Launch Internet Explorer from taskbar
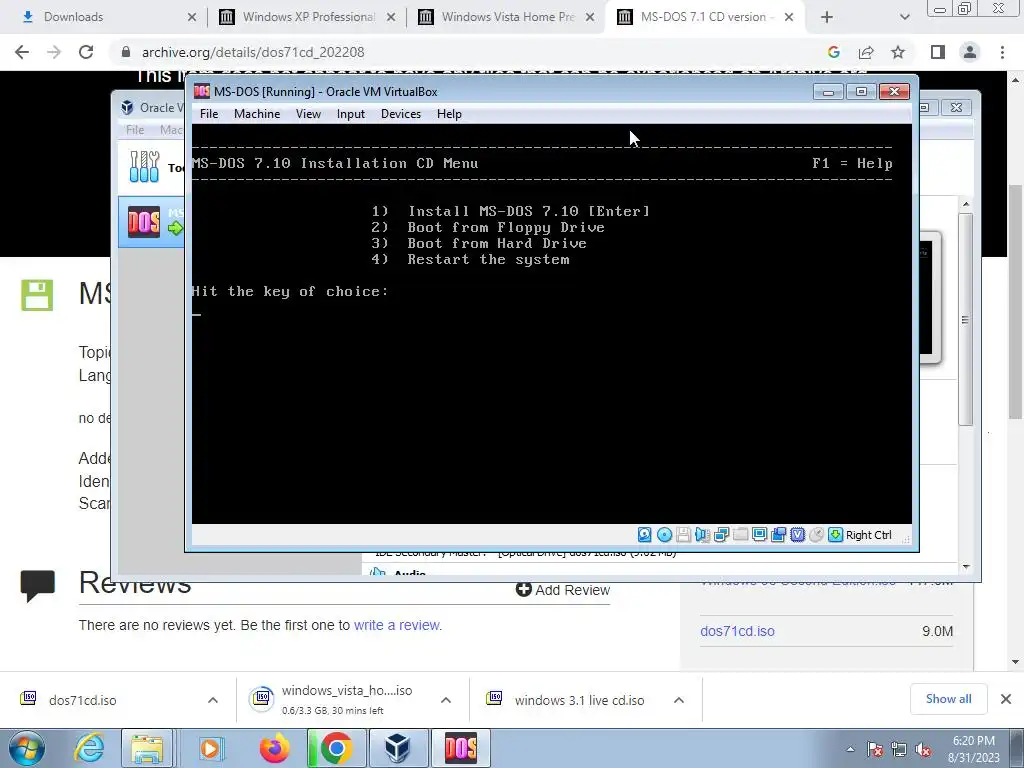1024x768 pixels. coord(89,748)
